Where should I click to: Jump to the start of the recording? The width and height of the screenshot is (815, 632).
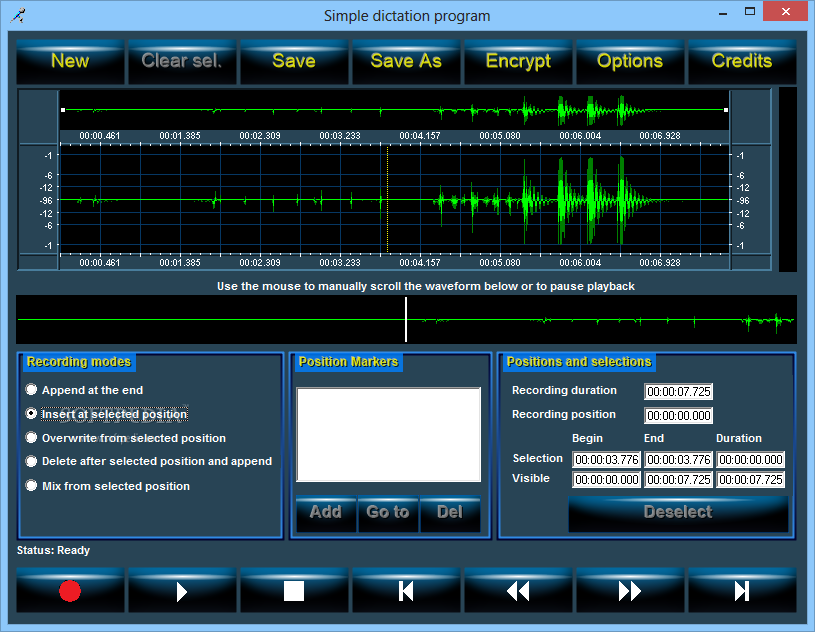(406, 591)
